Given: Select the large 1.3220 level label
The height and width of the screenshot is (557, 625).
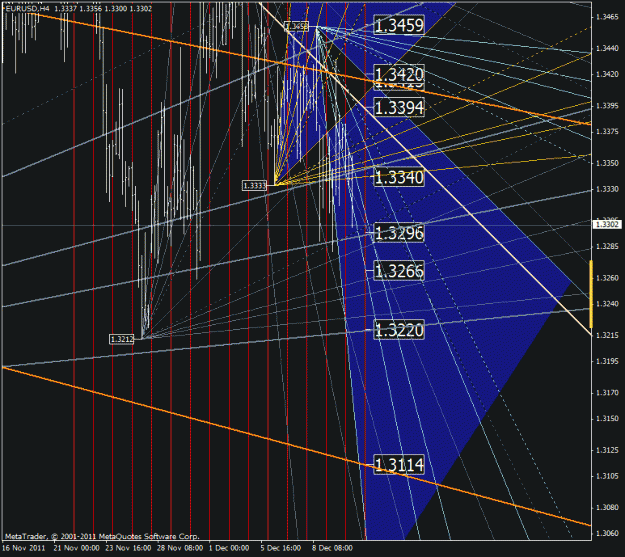Looking at the screenshot, I should 399,330.
